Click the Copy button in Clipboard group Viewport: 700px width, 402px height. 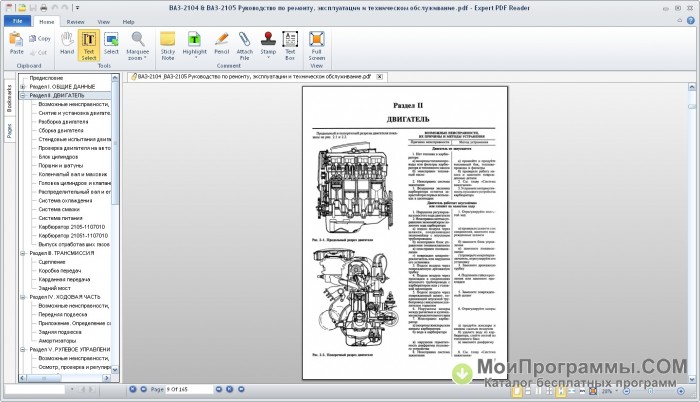tap(40, 39)
